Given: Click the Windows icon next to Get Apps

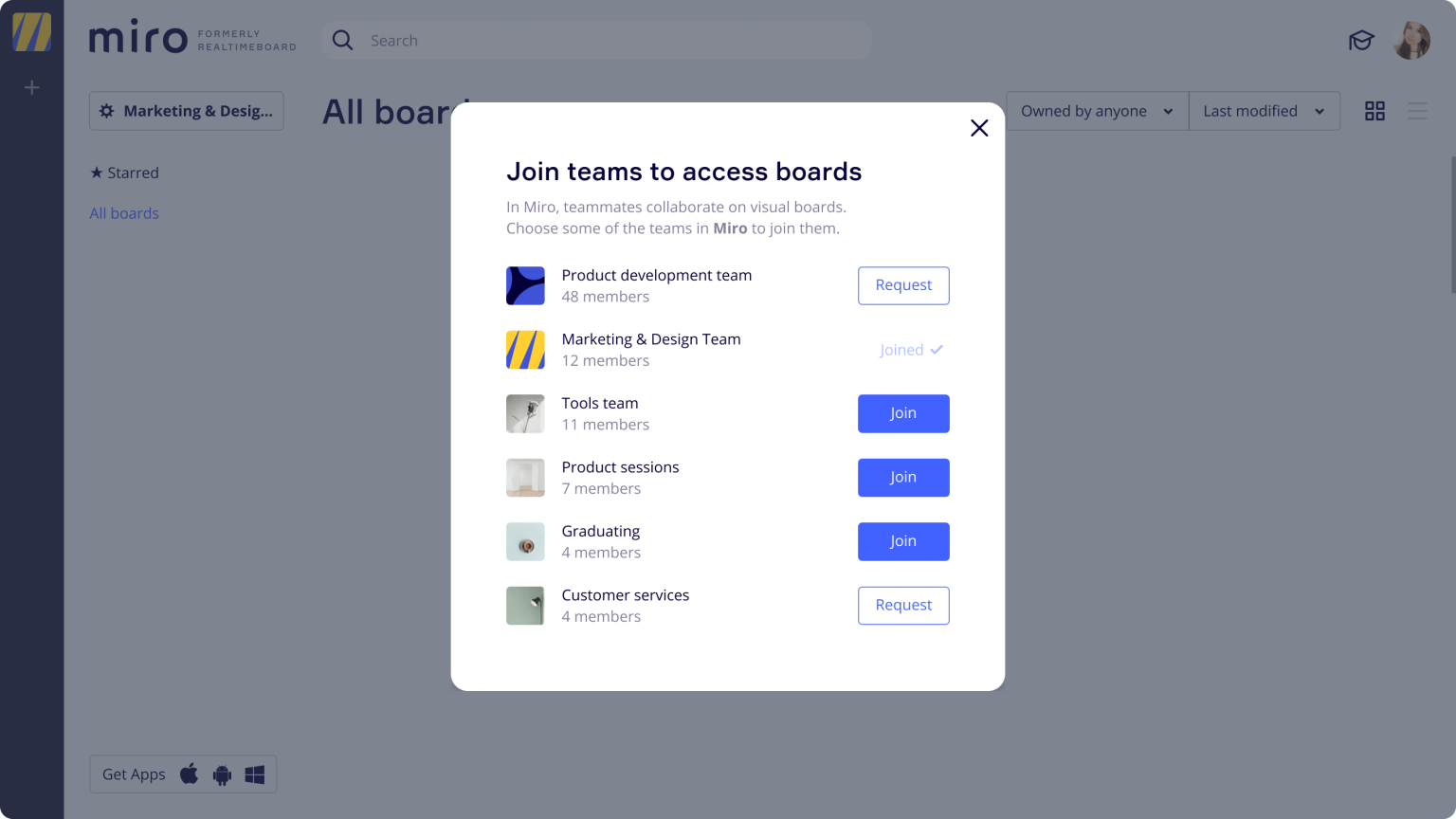Looking at the screenshot, I should [254, 774].
